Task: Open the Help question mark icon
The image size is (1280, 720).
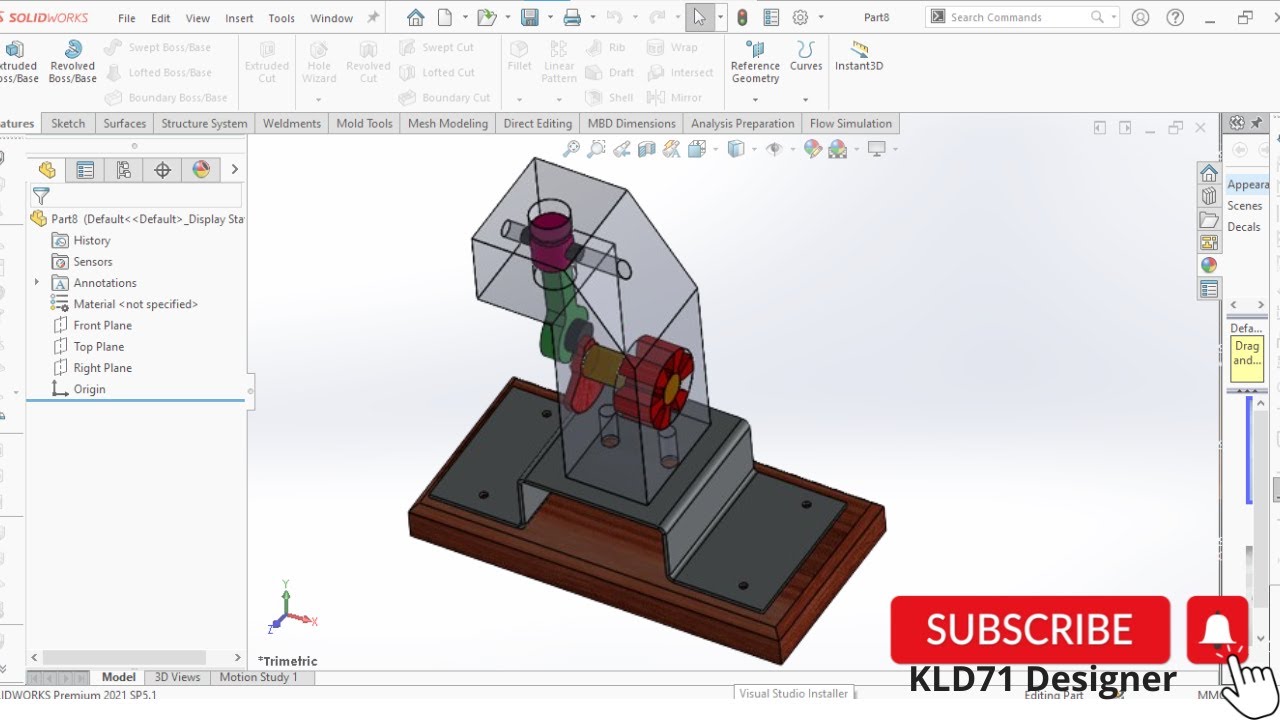Action: (x=1173, y=17)
